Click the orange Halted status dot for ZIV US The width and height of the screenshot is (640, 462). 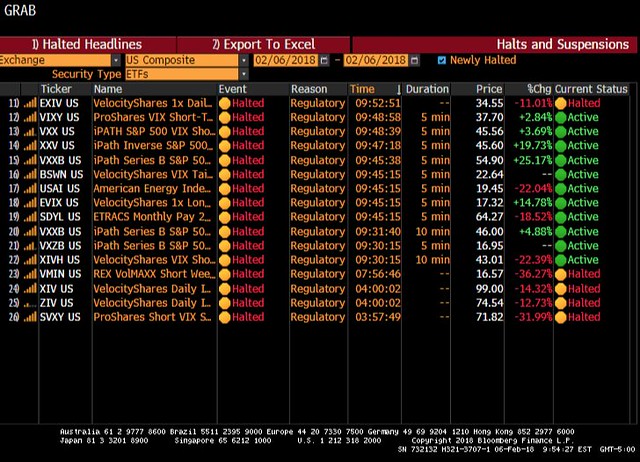pos(561,303)
